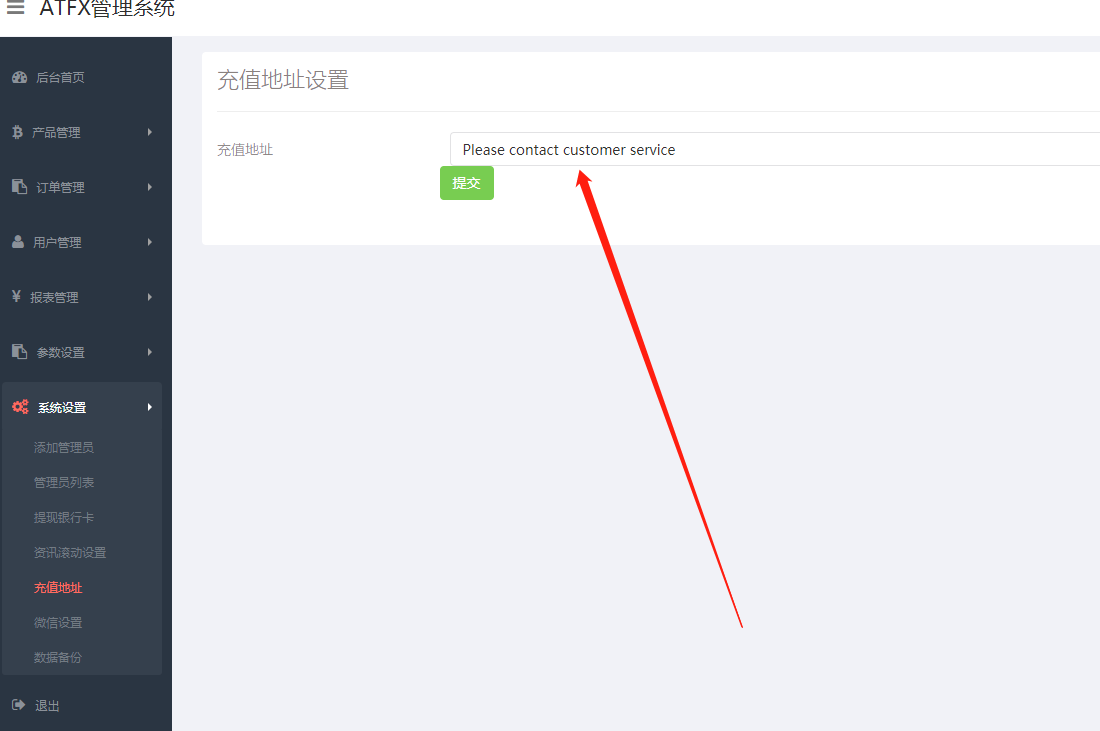Click the hamburger menu icon
This screenshot has height=731, width=1100.
click(x=15, y=8)
